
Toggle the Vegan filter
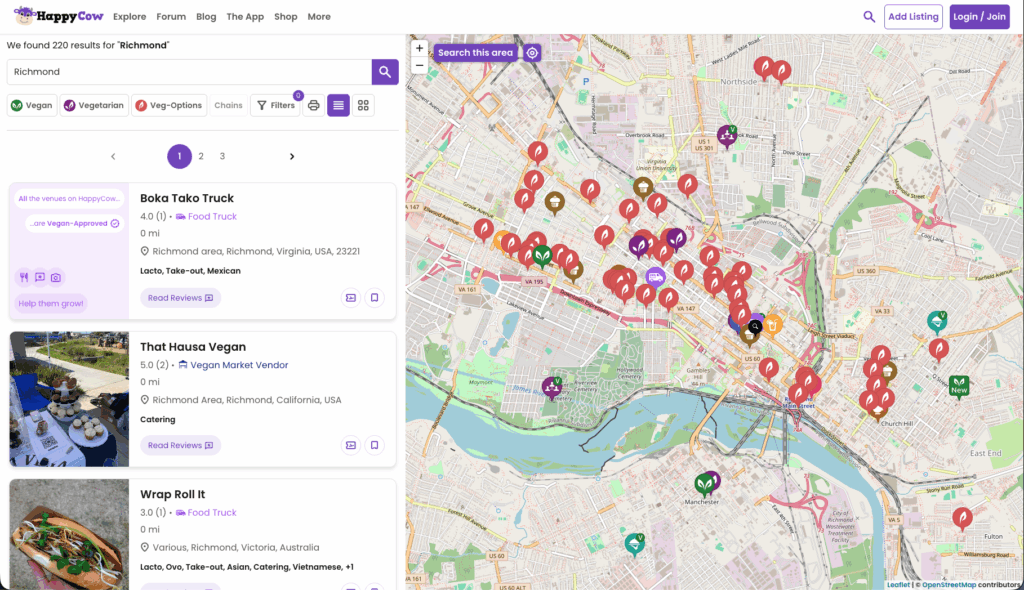coord(32,105)
